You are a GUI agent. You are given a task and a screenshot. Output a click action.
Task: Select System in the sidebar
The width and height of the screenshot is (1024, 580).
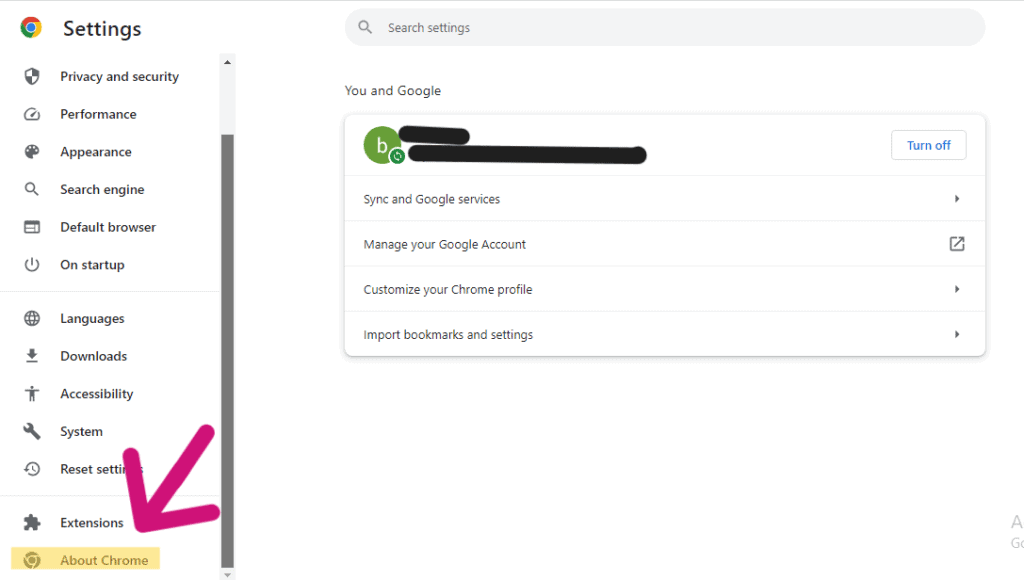point(82,431)
